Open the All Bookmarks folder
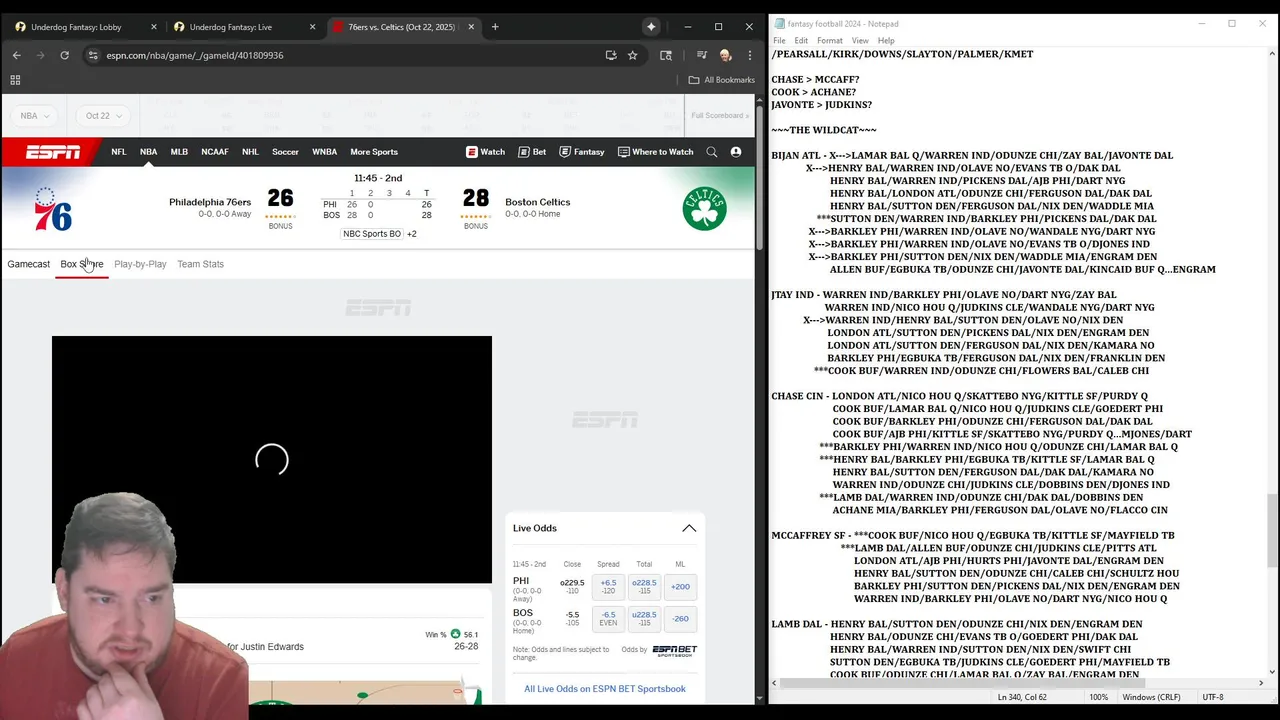 click(721, 80)
